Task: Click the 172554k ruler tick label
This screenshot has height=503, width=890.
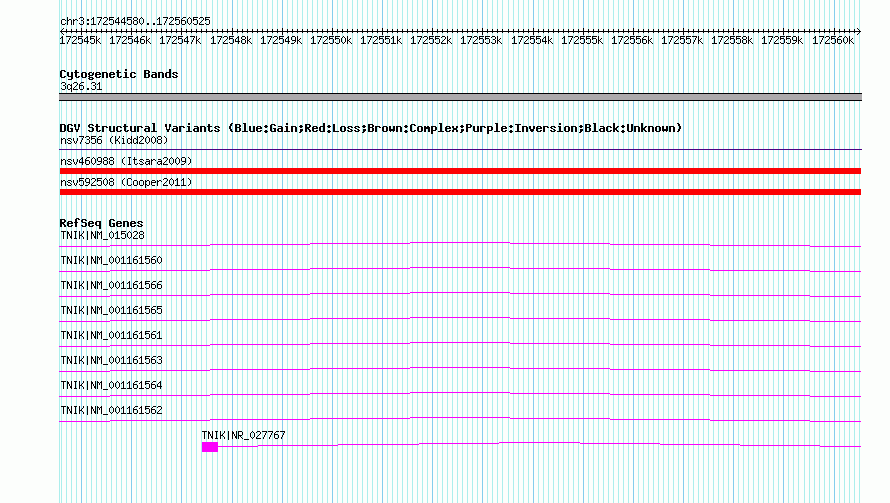Action: click(532, 40)
